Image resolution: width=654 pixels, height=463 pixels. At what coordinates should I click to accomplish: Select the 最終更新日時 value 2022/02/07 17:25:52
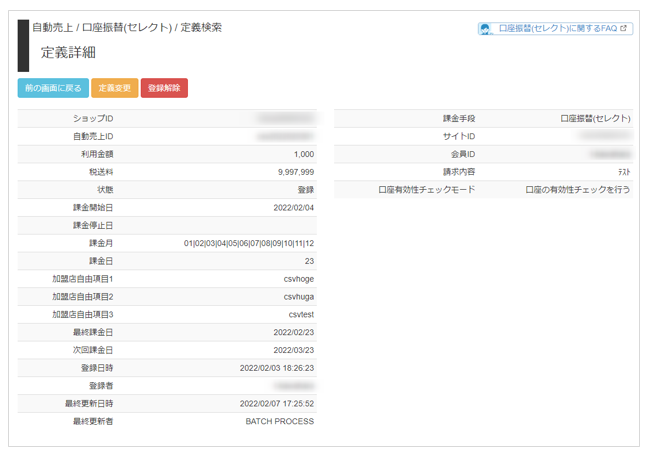click(277, 404)
